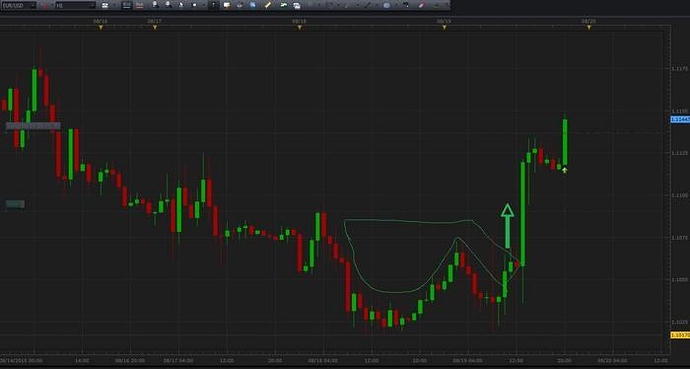Viewport: 690px width, 369px height.
Task: Click the 14:00 time axis label
Action: click(x=82, y=360)
